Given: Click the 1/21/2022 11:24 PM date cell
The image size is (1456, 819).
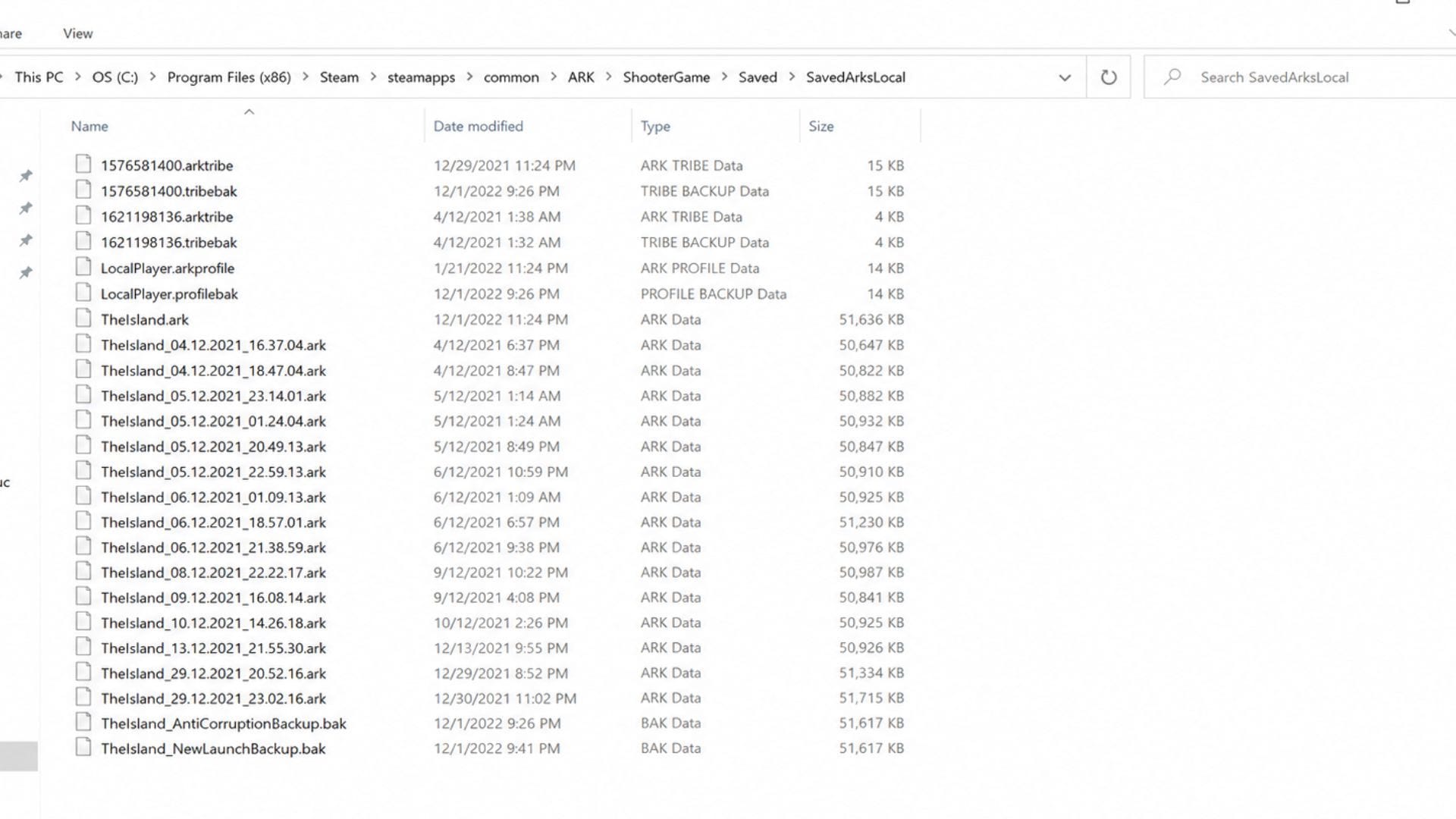Looking at the screenshot, I should coord(500,268).
